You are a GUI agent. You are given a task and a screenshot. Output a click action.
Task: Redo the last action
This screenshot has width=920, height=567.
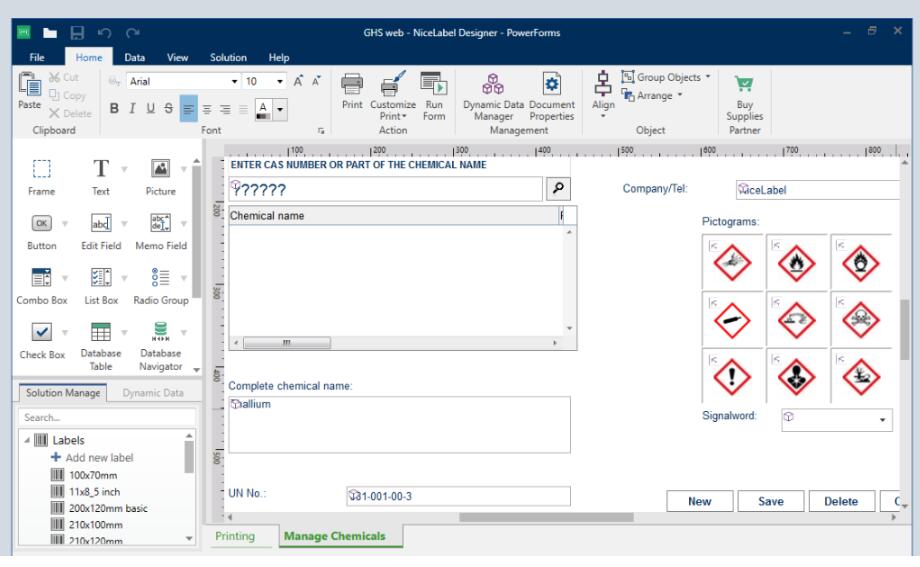[133, 33]
